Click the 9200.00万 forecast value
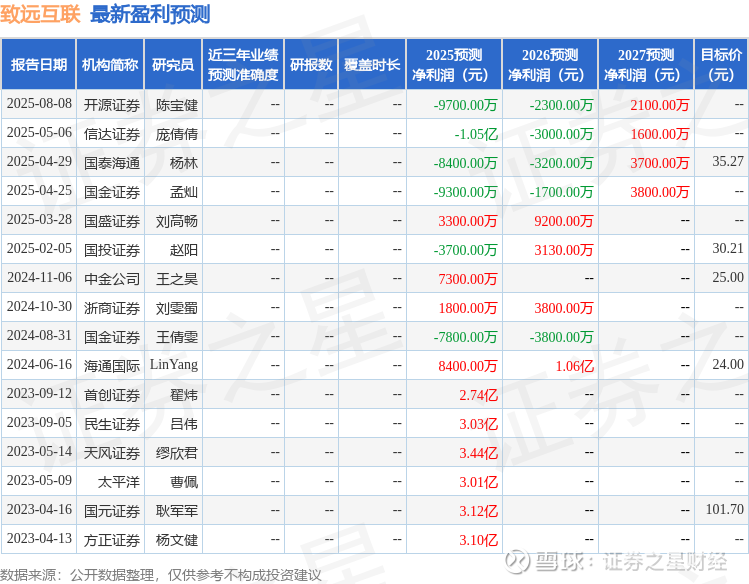749x584 pixels. [564, 221]
